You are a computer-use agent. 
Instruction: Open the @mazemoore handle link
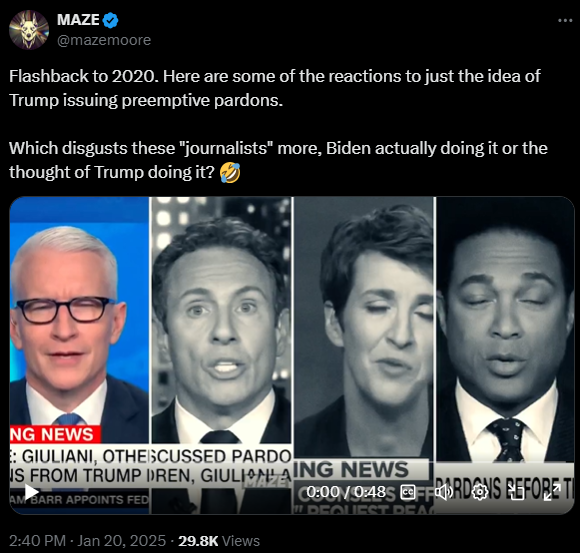(104, 40)
